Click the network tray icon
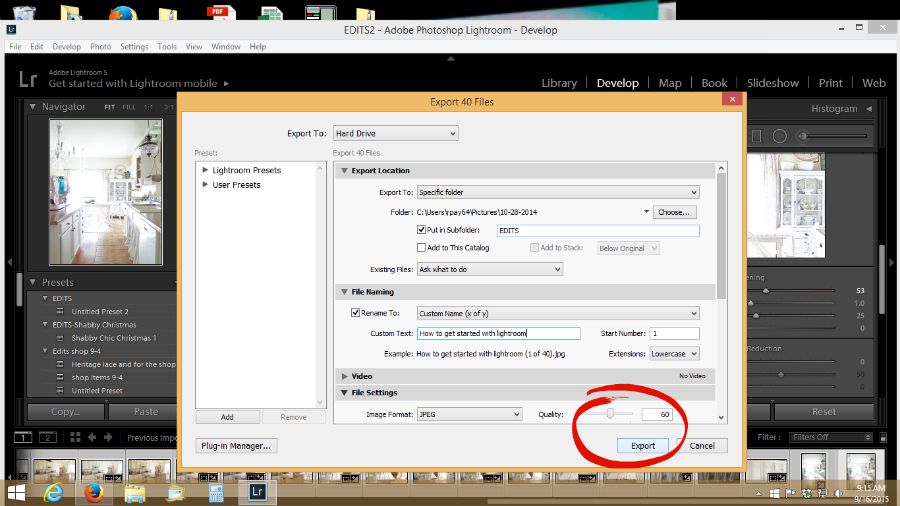Screen dimensions: 900x506 822,493
